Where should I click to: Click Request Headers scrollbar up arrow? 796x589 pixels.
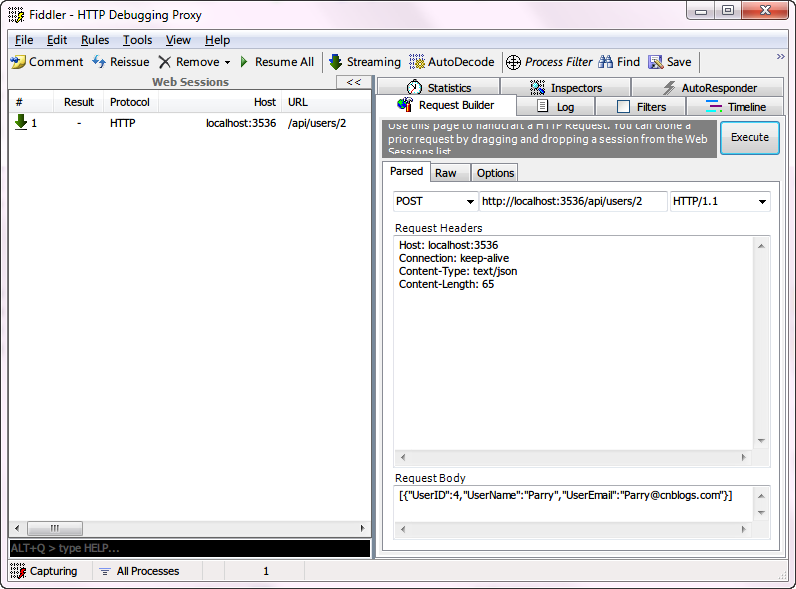pyautogui.click(x=761, y=246)
